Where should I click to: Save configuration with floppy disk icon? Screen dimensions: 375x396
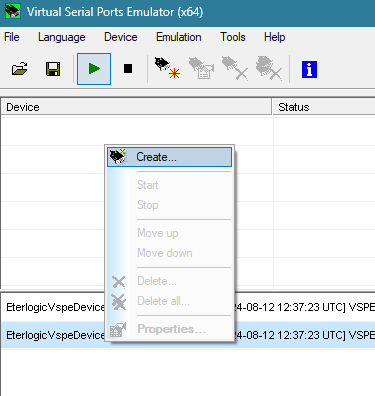coord(53,69)
